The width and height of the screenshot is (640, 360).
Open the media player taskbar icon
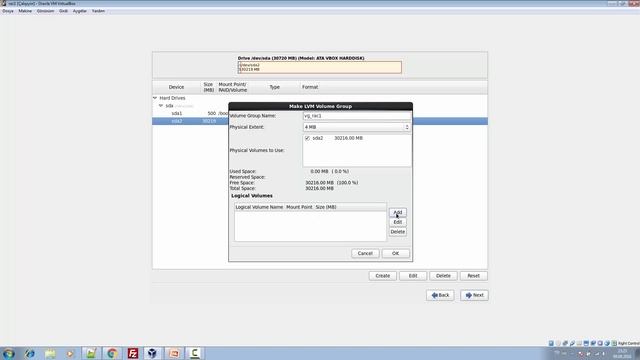[70, 353]
